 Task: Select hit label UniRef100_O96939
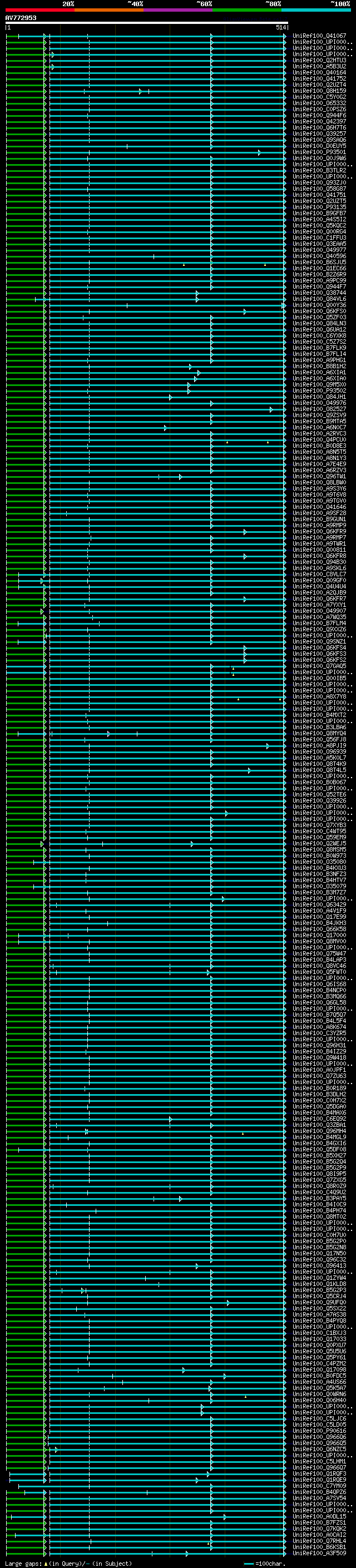(319, 751)
